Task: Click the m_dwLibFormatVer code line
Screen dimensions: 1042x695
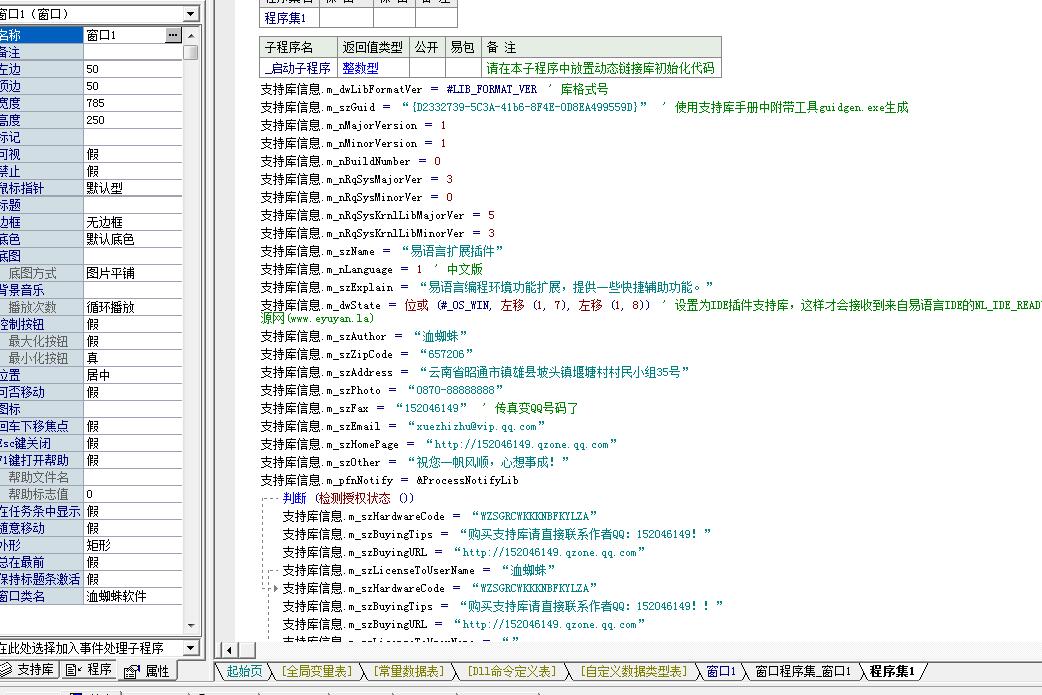Action: [434, 89]
